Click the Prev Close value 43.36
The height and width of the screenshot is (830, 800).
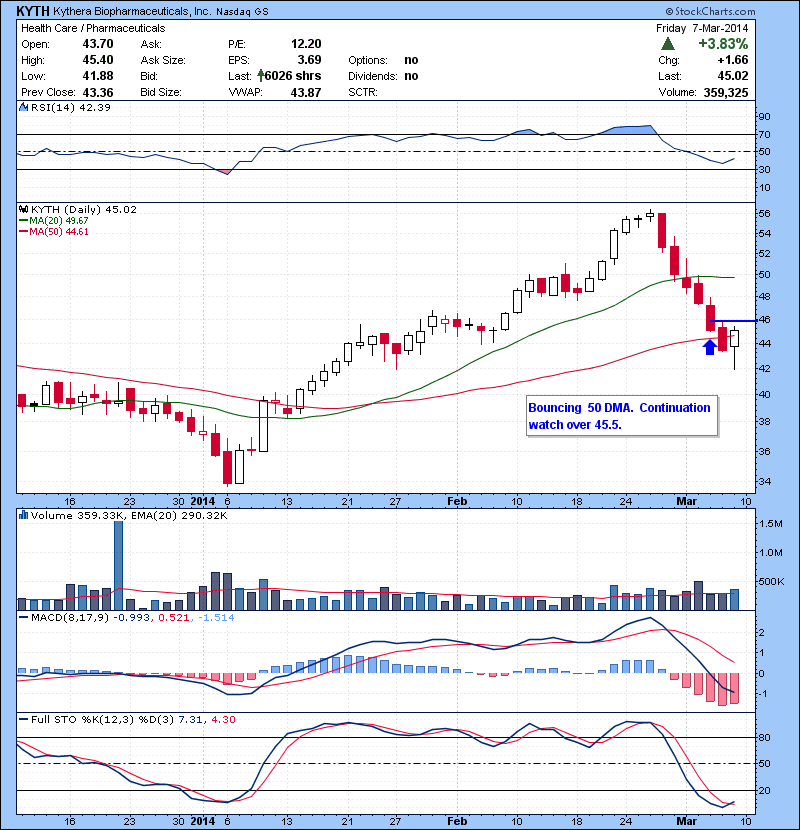point(98,92)
